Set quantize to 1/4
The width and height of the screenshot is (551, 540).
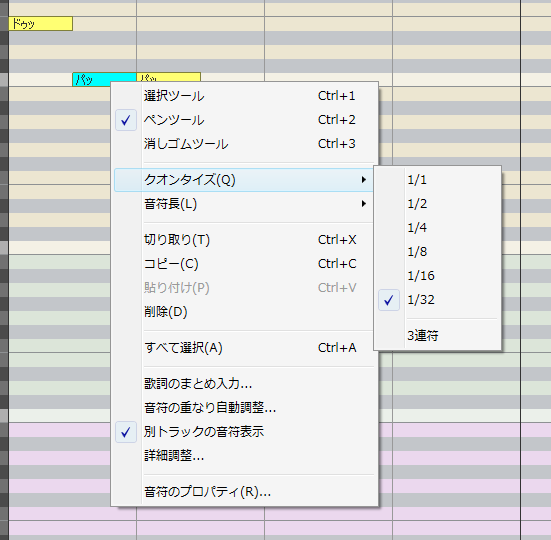437,228
